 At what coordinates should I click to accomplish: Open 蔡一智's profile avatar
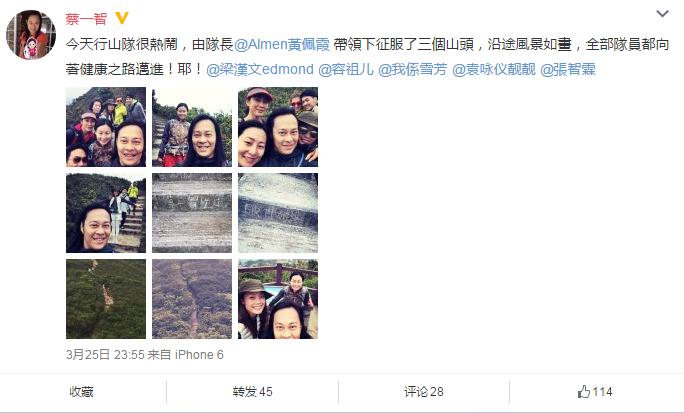click(31, 35)
